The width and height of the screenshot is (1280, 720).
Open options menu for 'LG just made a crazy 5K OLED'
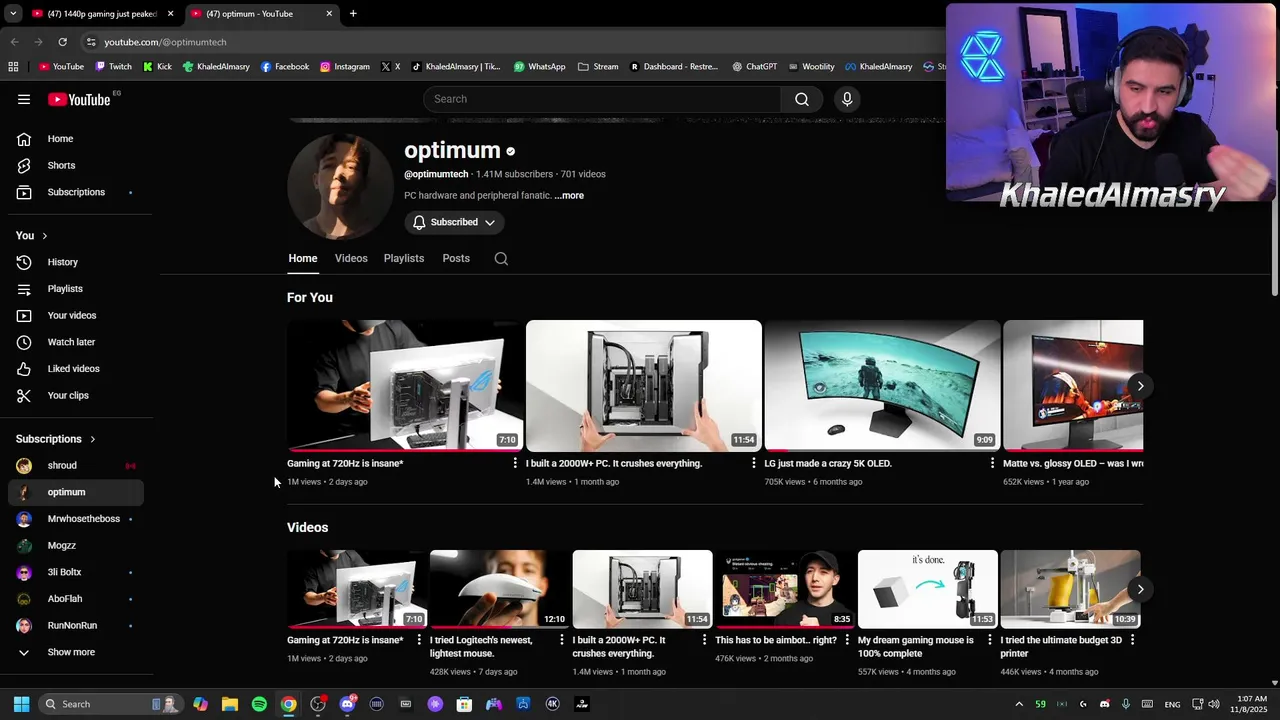click(x=992, y=463)
